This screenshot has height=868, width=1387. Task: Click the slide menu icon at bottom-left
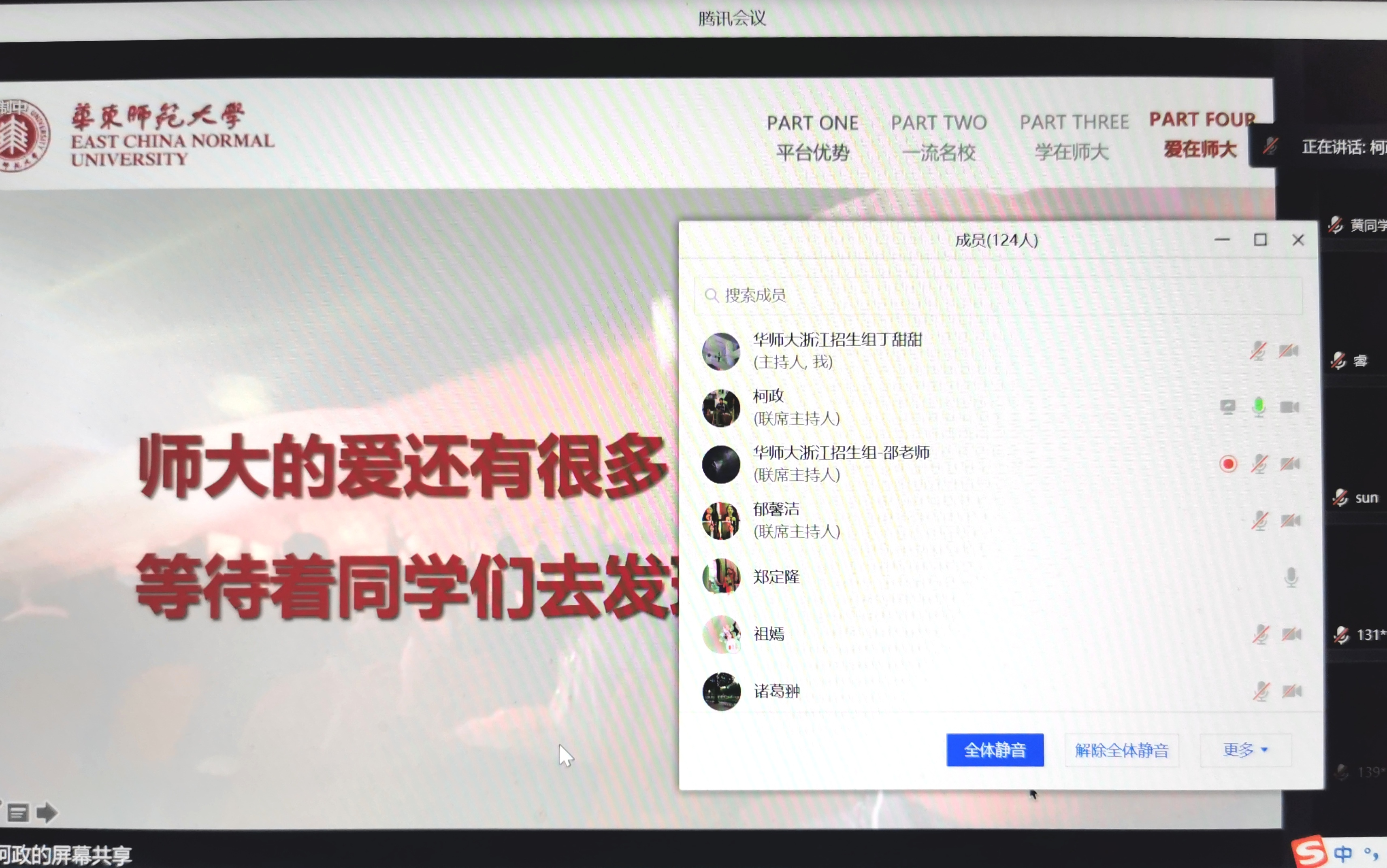(x=18, y=813)
